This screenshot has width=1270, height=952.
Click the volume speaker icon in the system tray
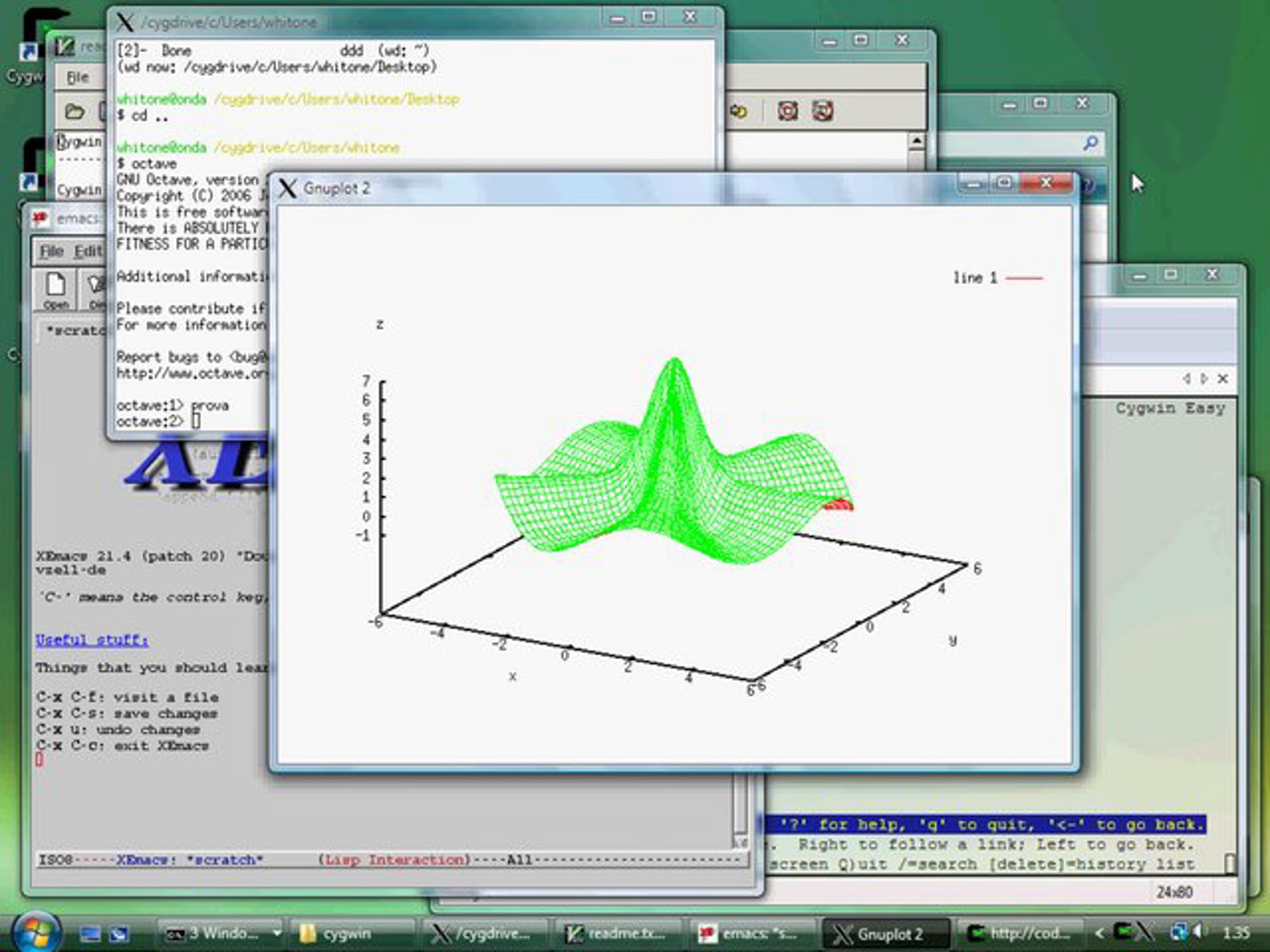point(1200,932)
